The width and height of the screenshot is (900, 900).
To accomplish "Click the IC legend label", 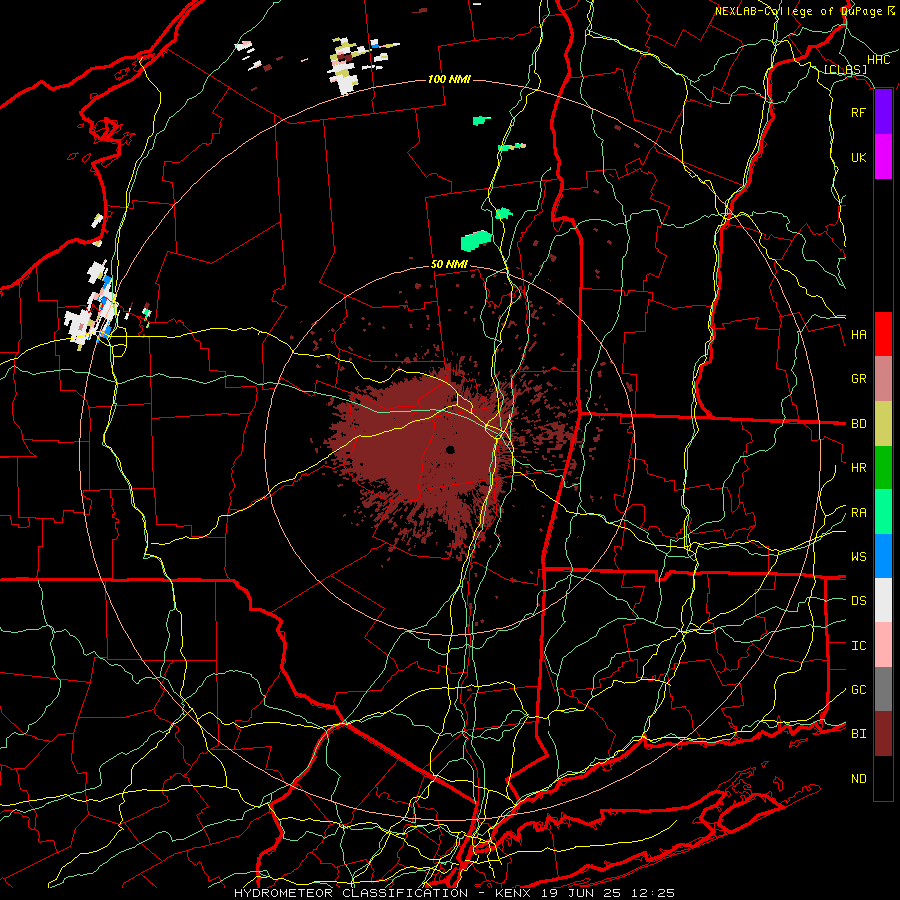I will 859,646.
